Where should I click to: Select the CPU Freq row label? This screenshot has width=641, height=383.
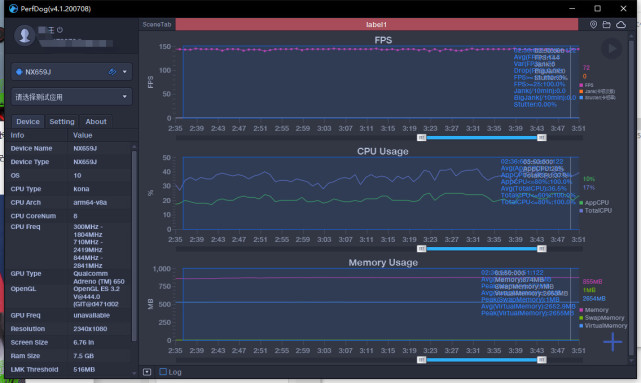[x=25, y=226]
